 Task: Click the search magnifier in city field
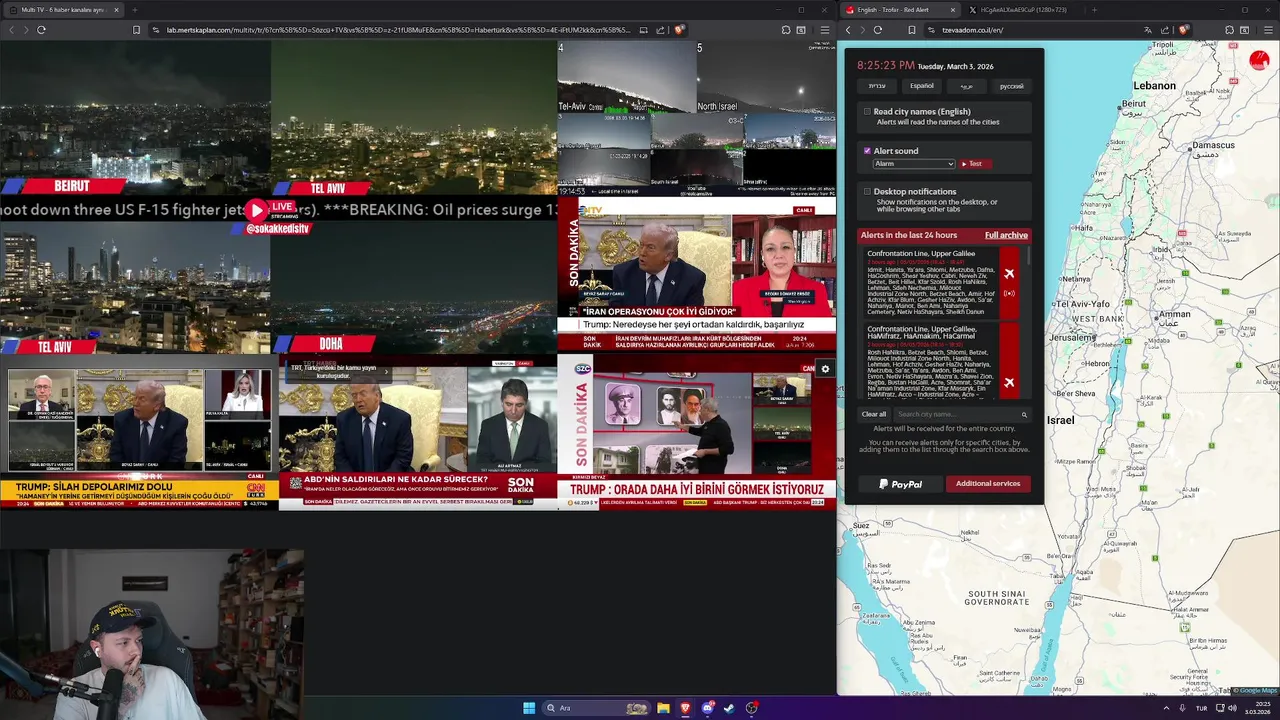(x=1024, y=414)
